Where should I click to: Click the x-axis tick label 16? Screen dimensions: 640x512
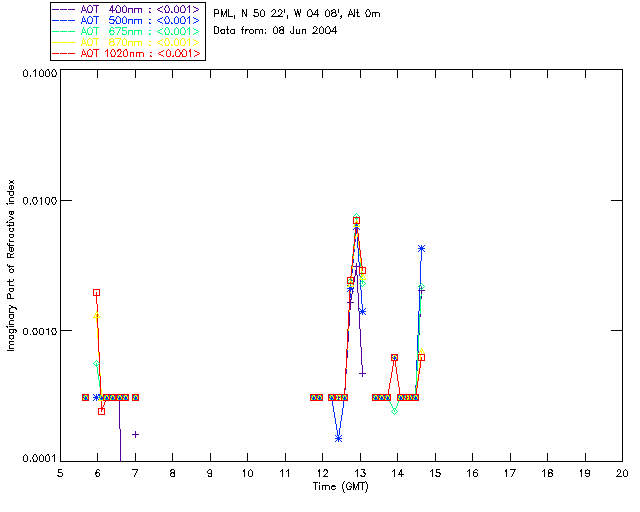(473, 473)
